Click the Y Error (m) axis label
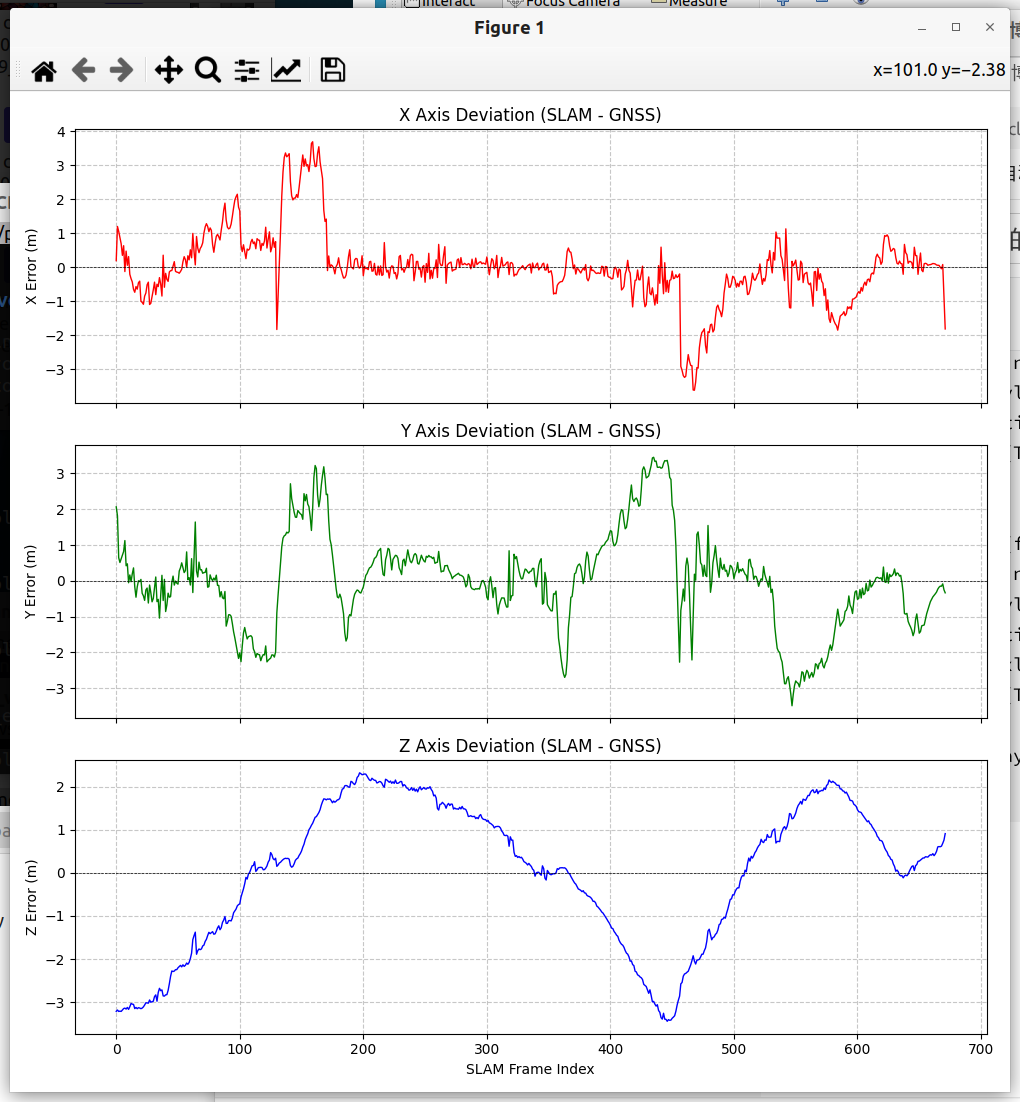The image size is (1020, 1102). coord(30,582)
